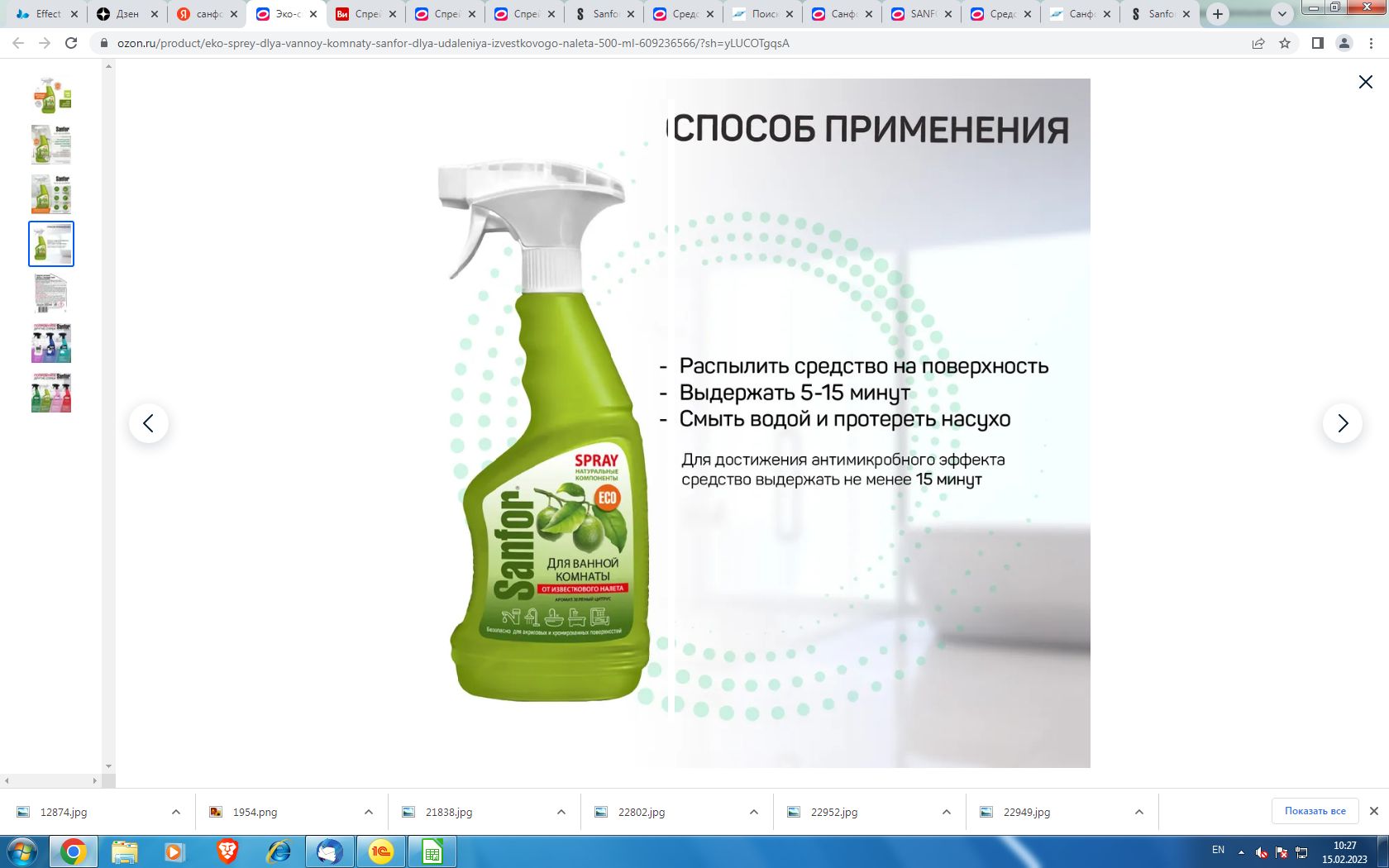Close the product image gallery overlay
The image size is (1389, 868).
tap(1366, 82)
